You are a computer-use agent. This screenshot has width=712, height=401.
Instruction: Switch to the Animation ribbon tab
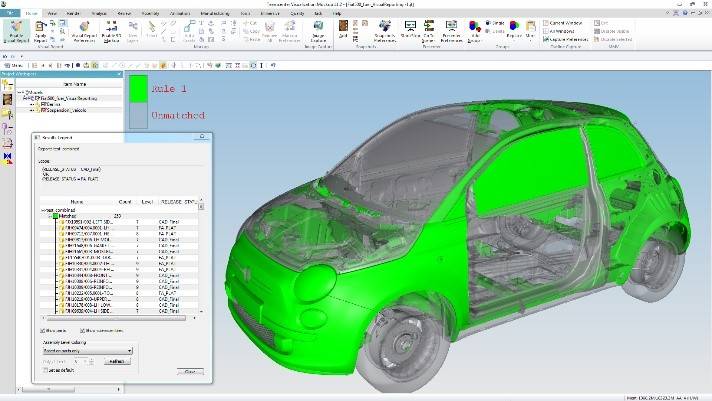coord(179,13)
